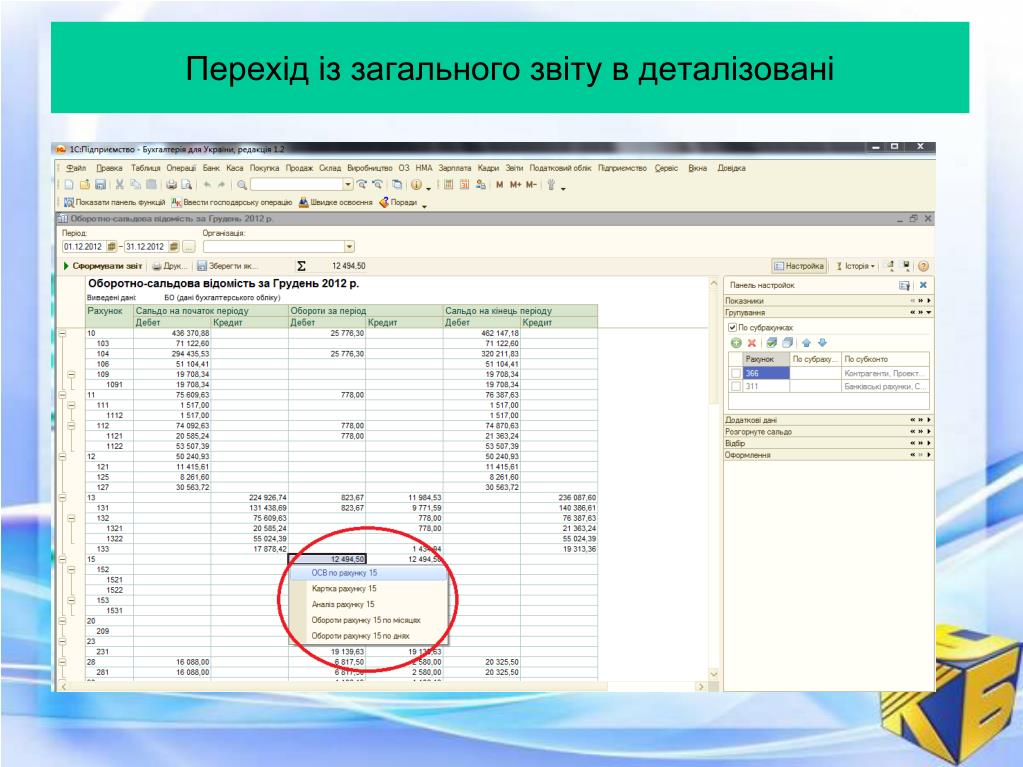
Task: Open the Історія dropdown
Action: coord(855,266)
